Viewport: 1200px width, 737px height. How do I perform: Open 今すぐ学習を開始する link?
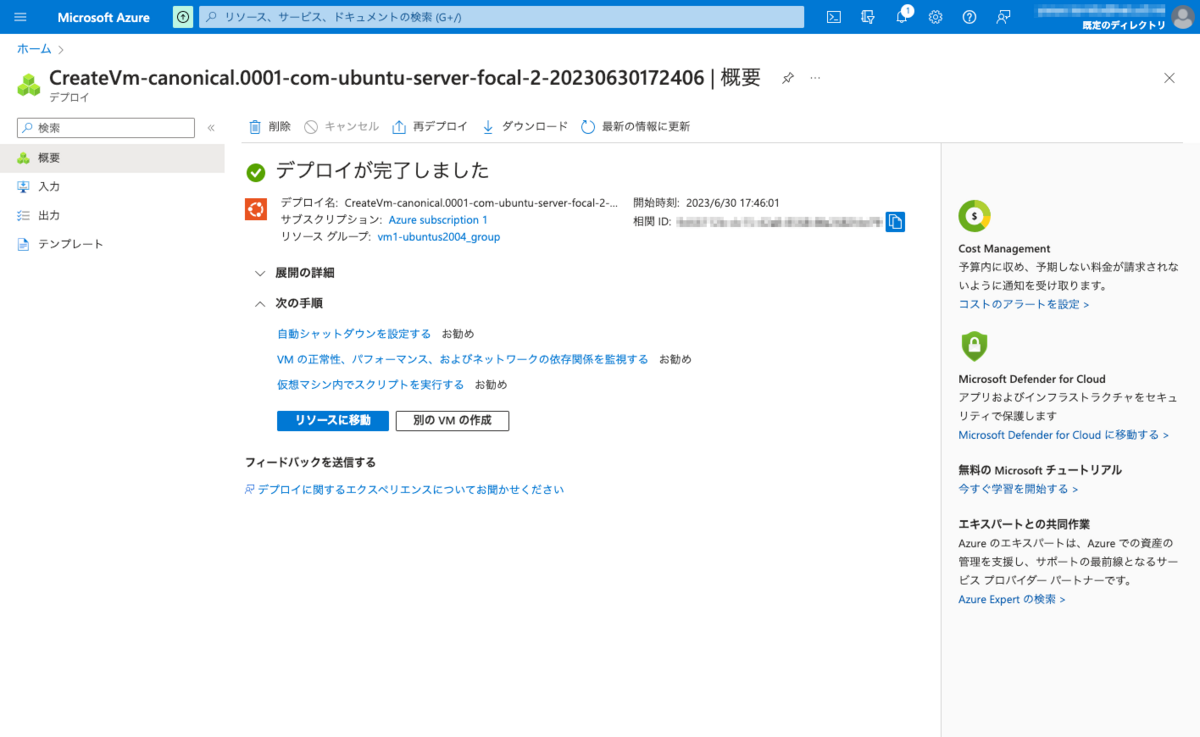click(1018, 489)
